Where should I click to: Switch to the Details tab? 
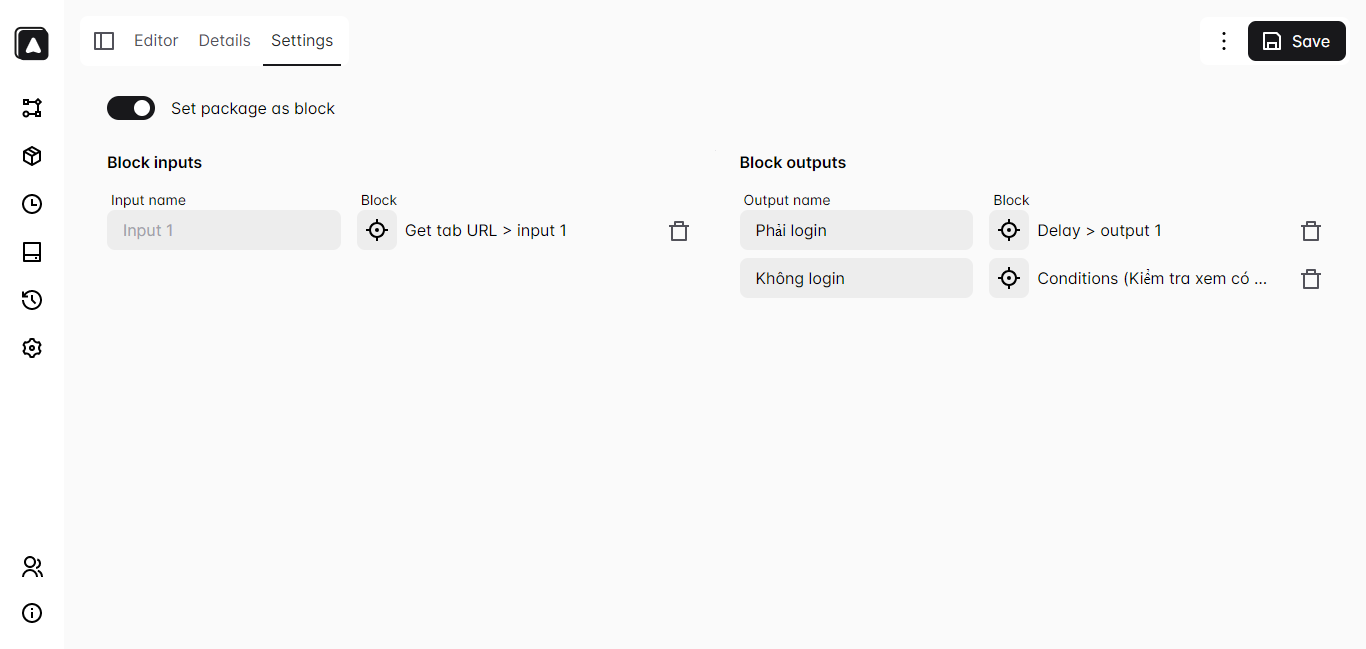224,40
